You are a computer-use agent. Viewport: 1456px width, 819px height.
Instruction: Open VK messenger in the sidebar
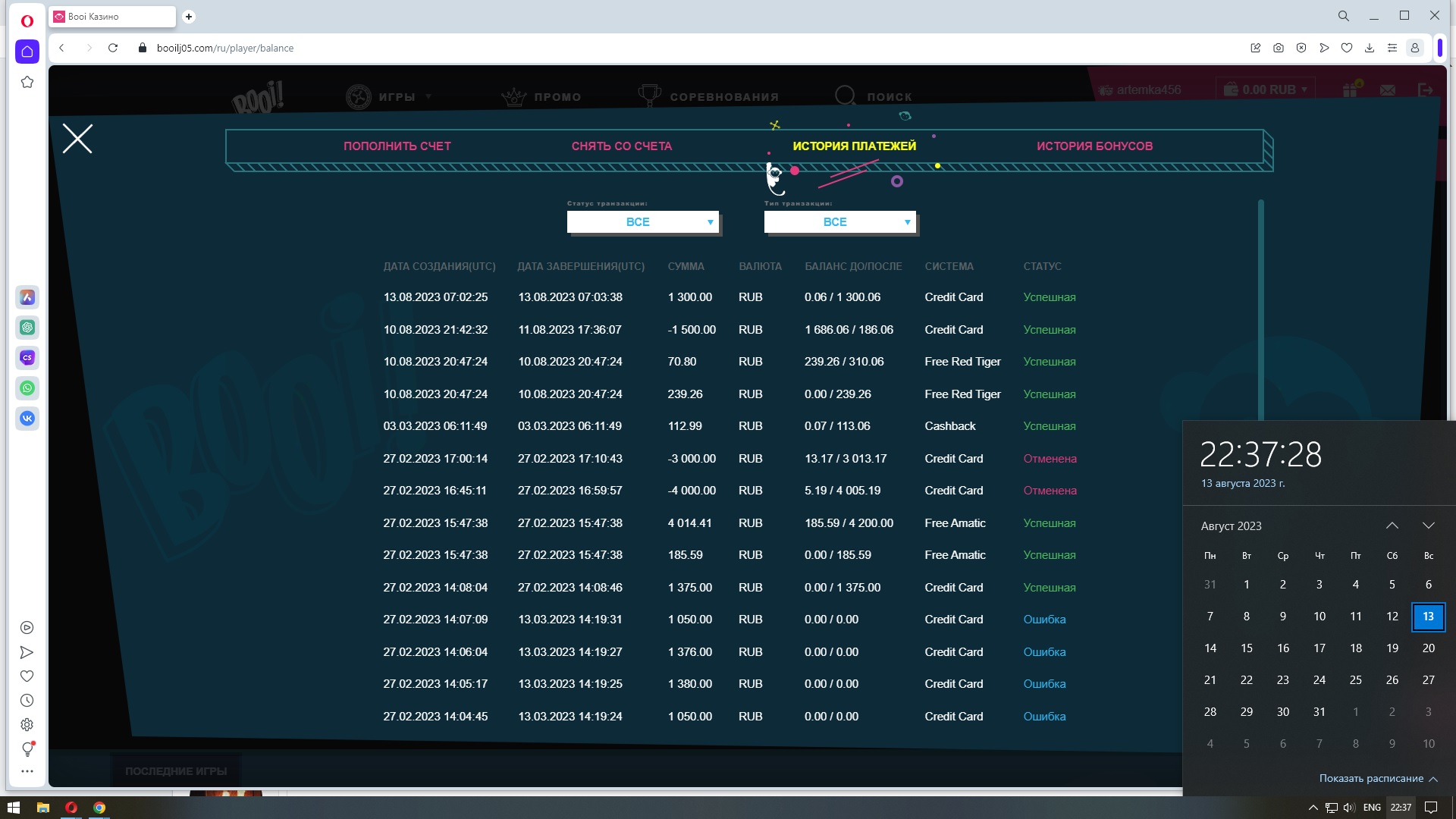27,419
